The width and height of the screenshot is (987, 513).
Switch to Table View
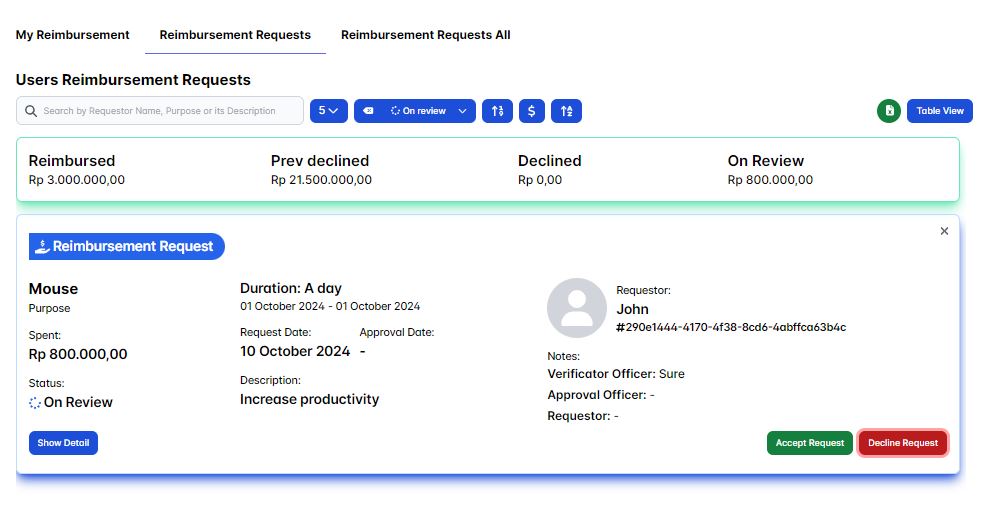click(940, 111)
